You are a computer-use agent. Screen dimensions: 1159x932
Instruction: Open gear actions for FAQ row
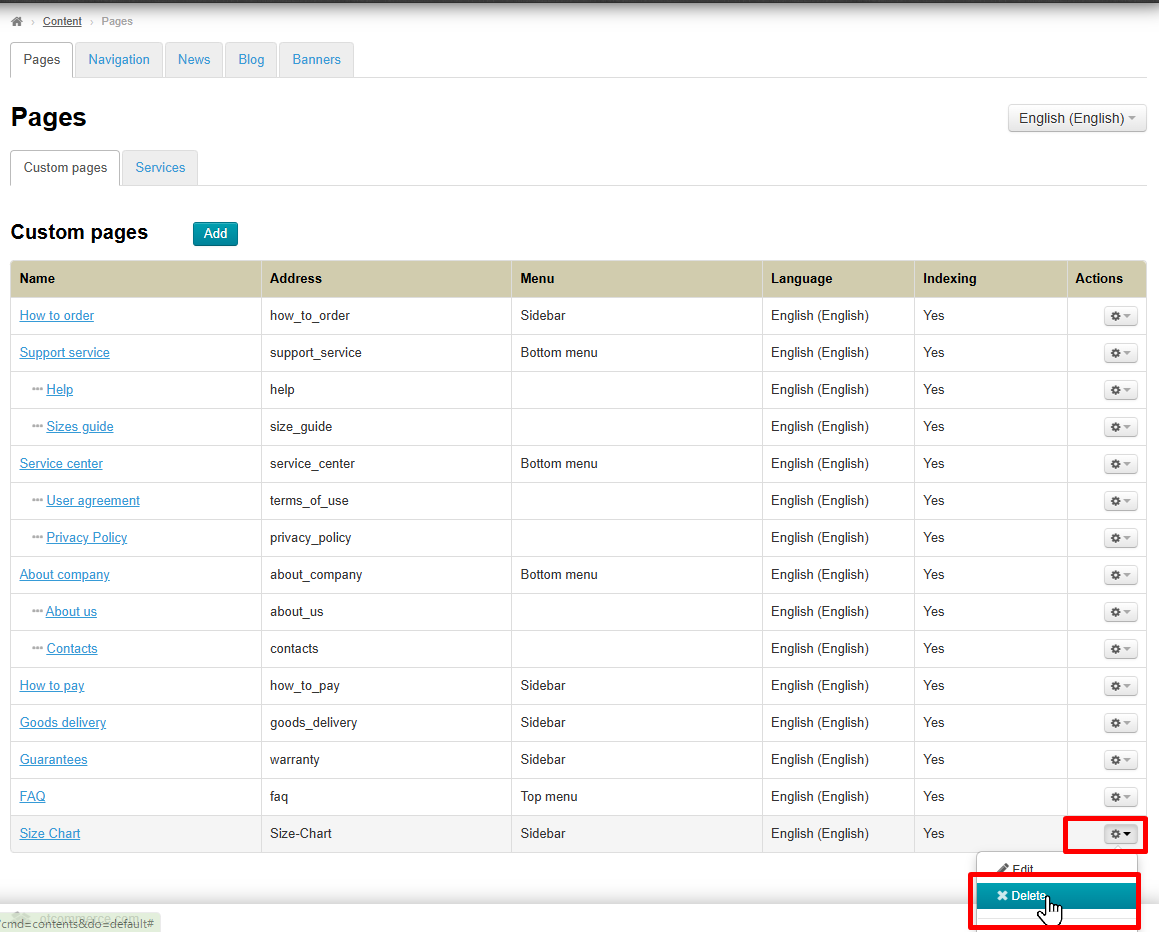[1120, 797]
